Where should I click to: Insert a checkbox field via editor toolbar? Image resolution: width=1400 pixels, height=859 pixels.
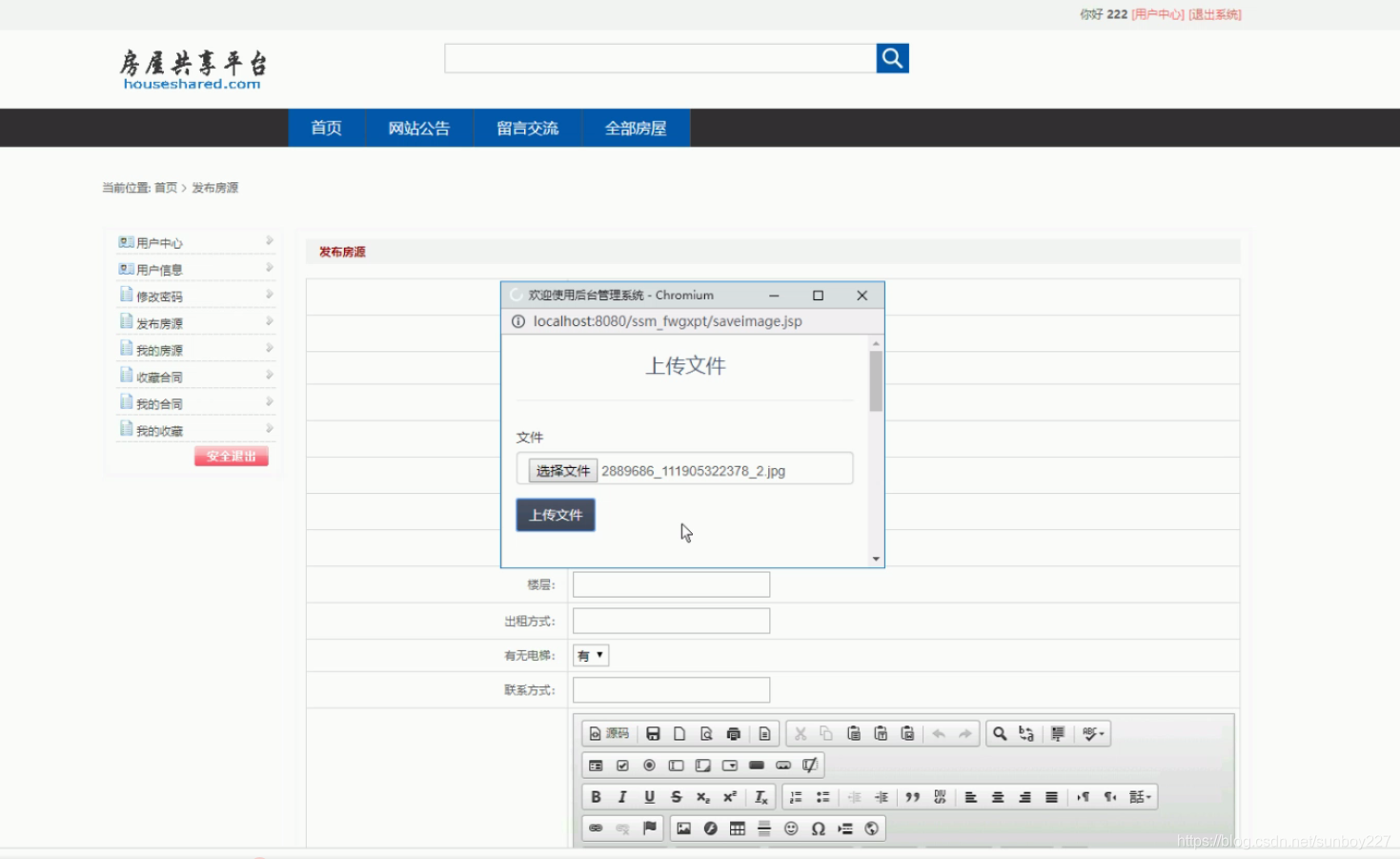click(x=622, y=765)
